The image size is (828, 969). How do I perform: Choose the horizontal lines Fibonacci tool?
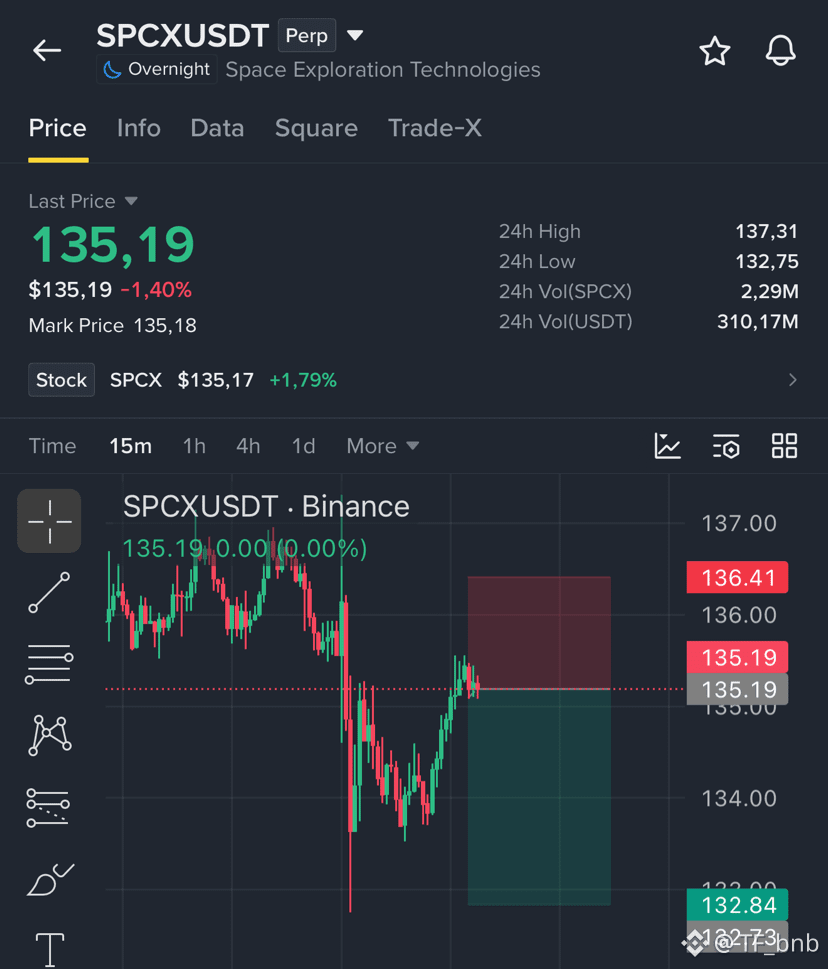pyautogui.click(x=49, y=664)
